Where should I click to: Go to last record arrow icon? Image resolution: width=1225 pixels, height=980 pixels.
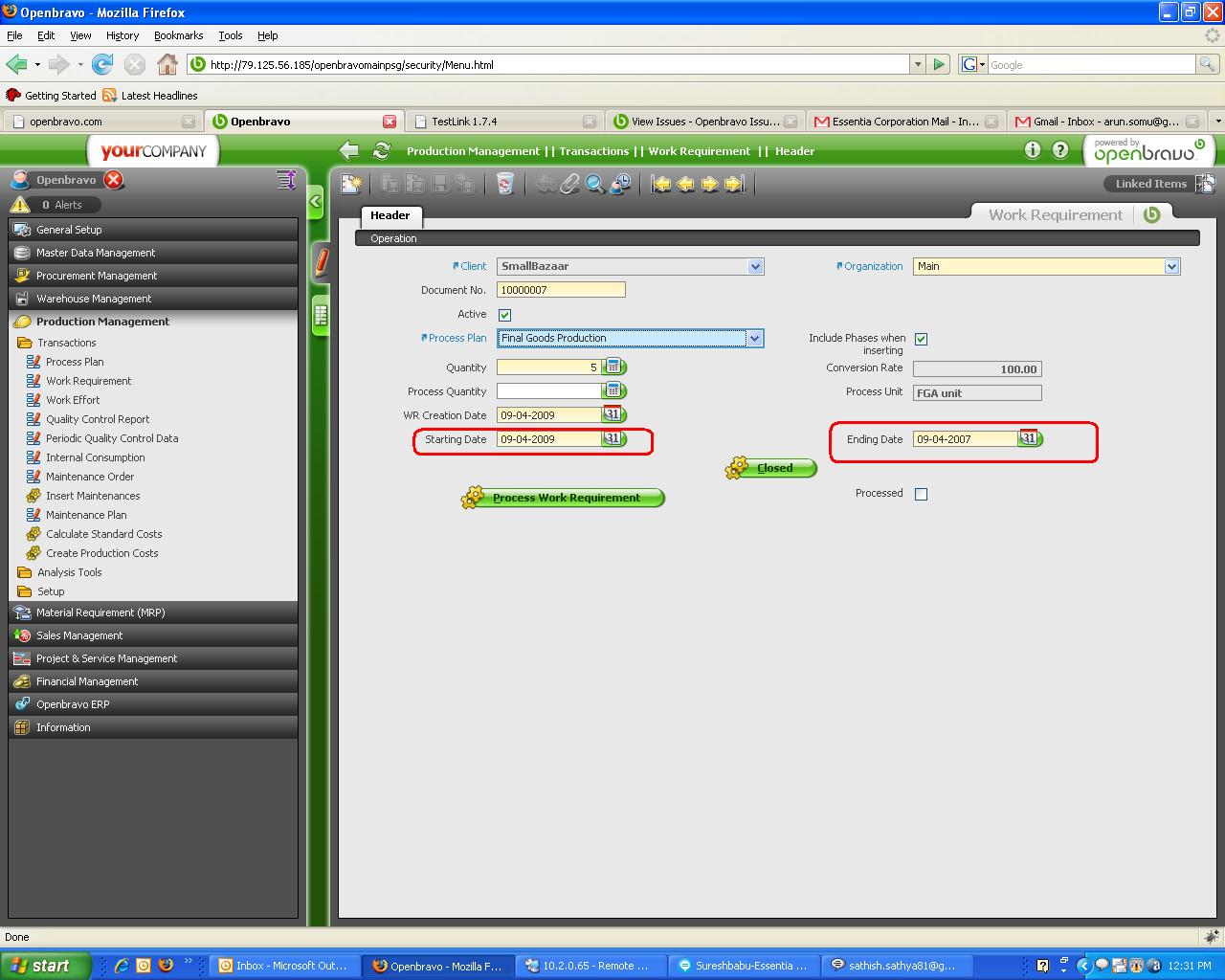pyautogui.click(x=734, y=184)
